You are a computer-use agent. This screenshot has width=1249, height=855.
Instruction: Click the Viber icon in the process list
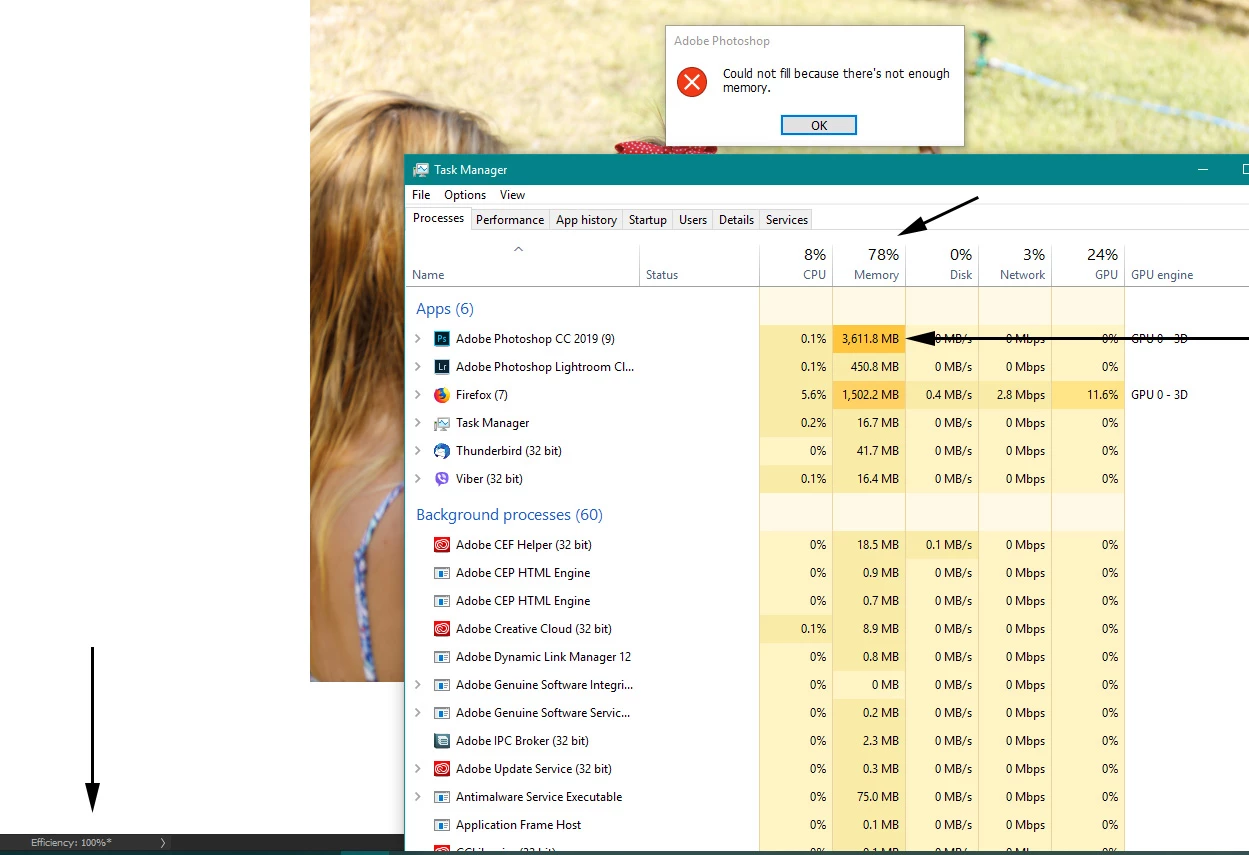click(442, 479)
